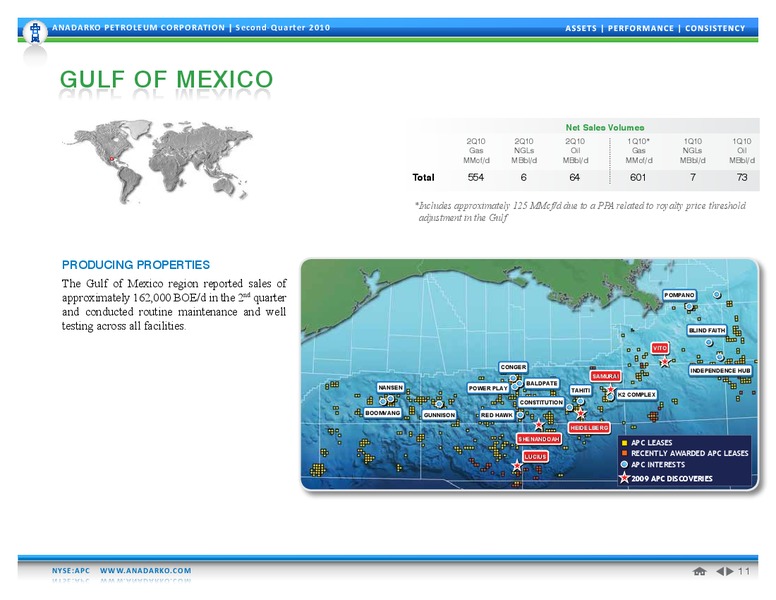Click the 1Q10 Gas total value 601

coord(638,177)
